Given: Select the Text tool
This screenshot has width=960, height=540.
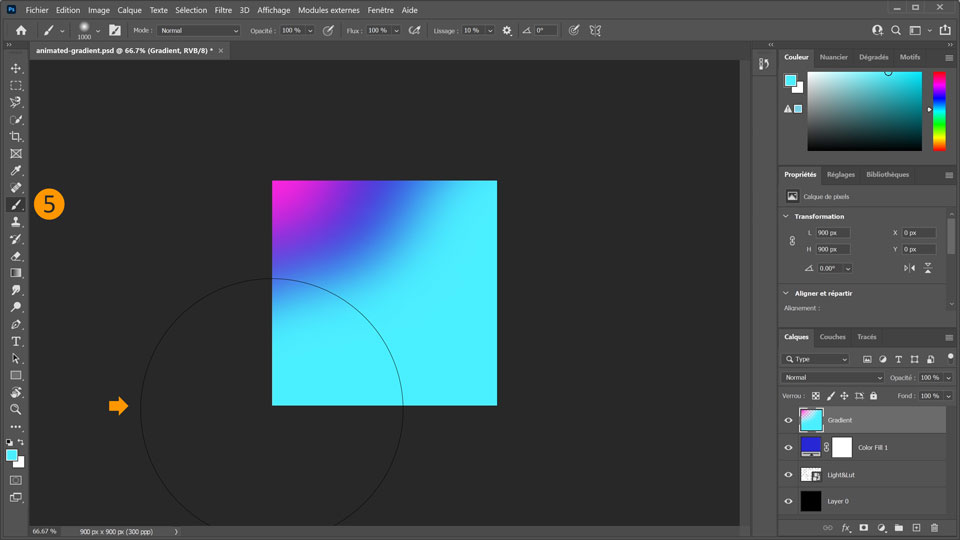Looking at the screenshot, I should pyautogui.click(x=16, y=341).
